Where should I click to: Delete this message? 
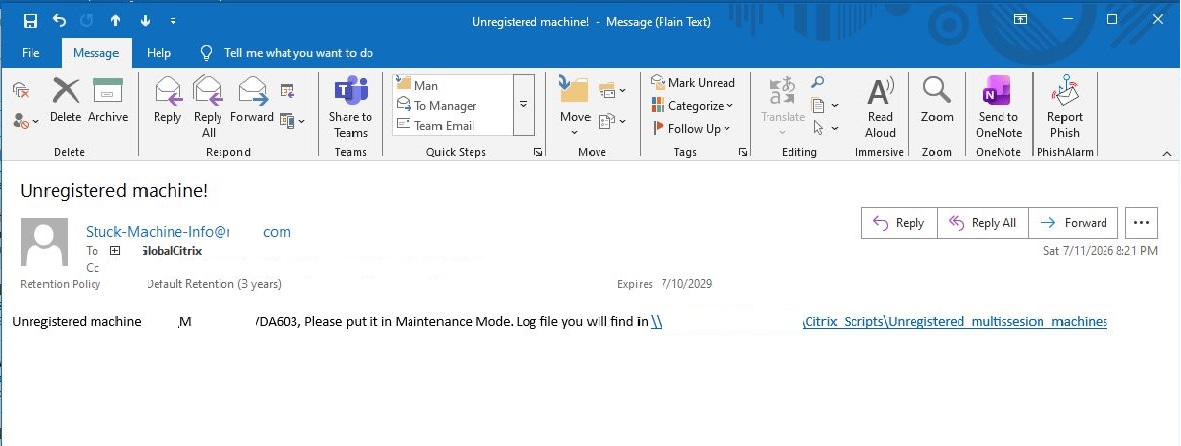click(66, 99)
